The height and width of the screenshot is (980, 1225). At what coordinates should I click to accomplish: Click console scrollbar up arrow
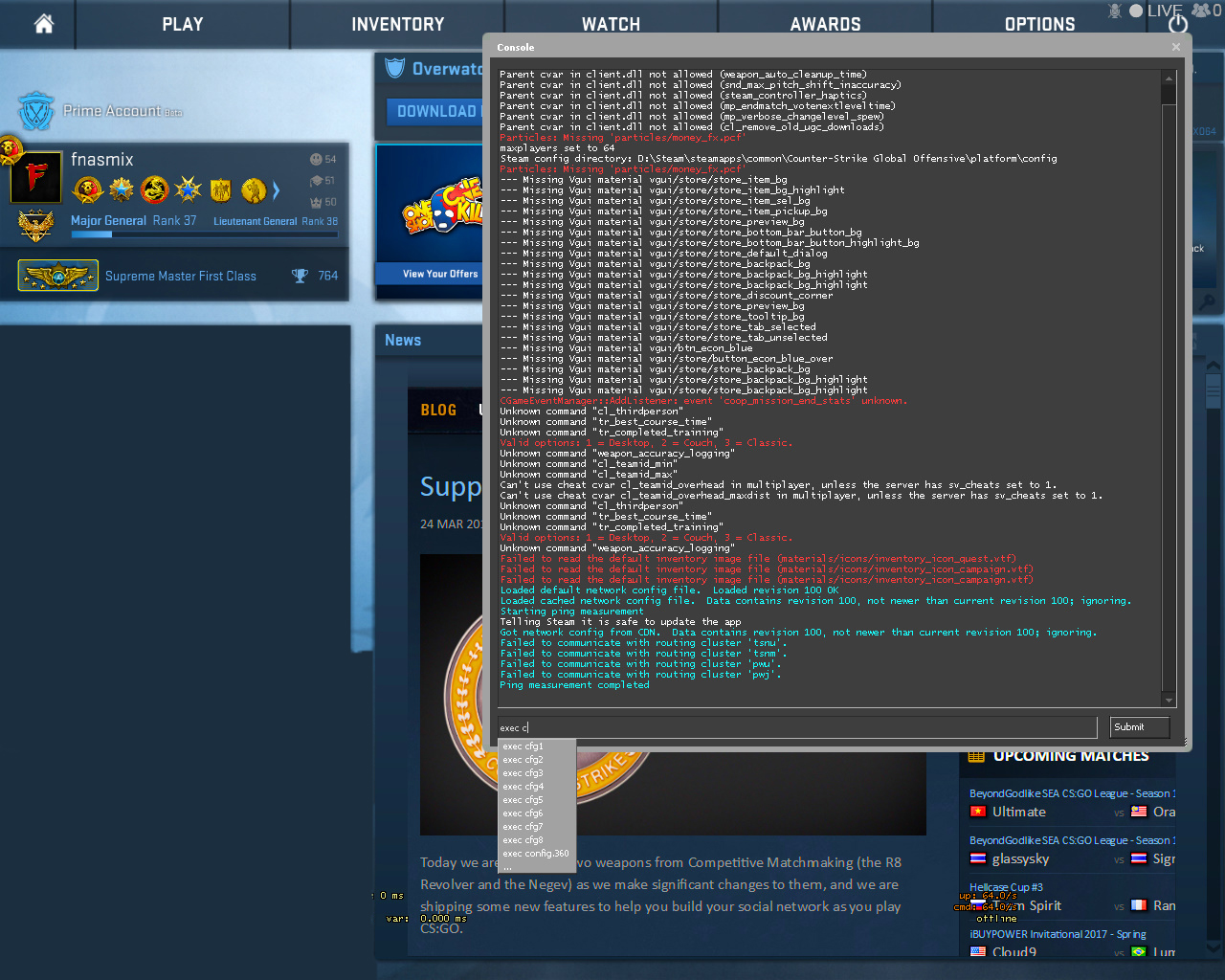(1169, 77)
